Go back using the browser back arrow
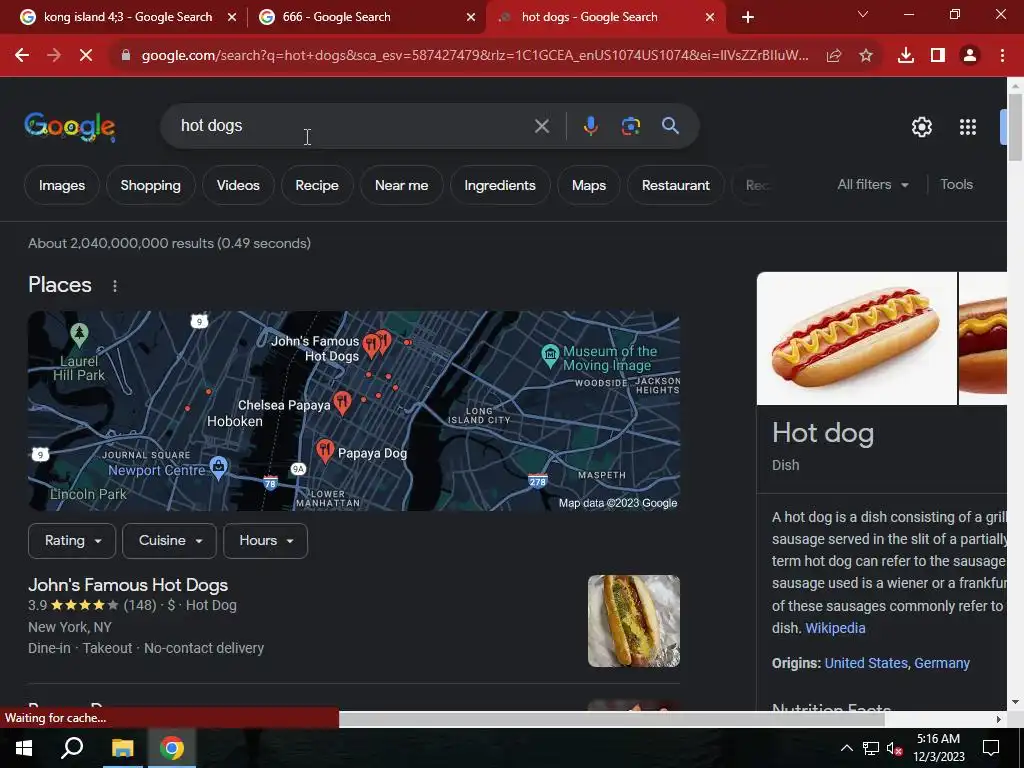This screenshot has width=1024, height=768. pyautogui.click(x=22, y=56)
